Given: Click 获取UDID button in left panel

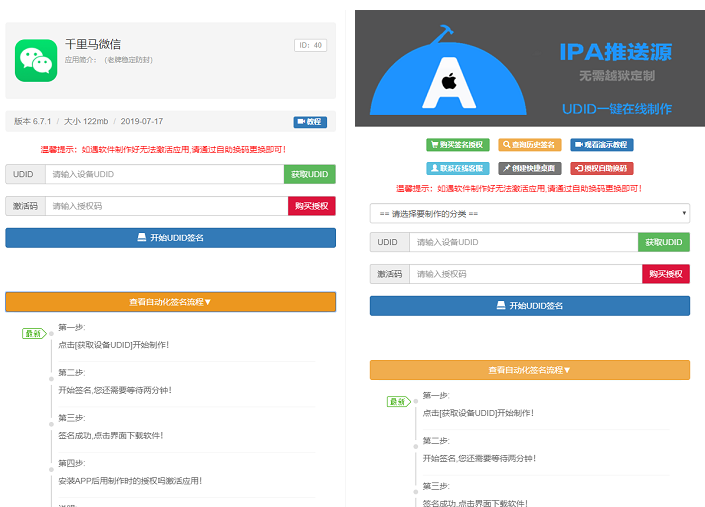Looking at the screenshot, I should 309,174.
